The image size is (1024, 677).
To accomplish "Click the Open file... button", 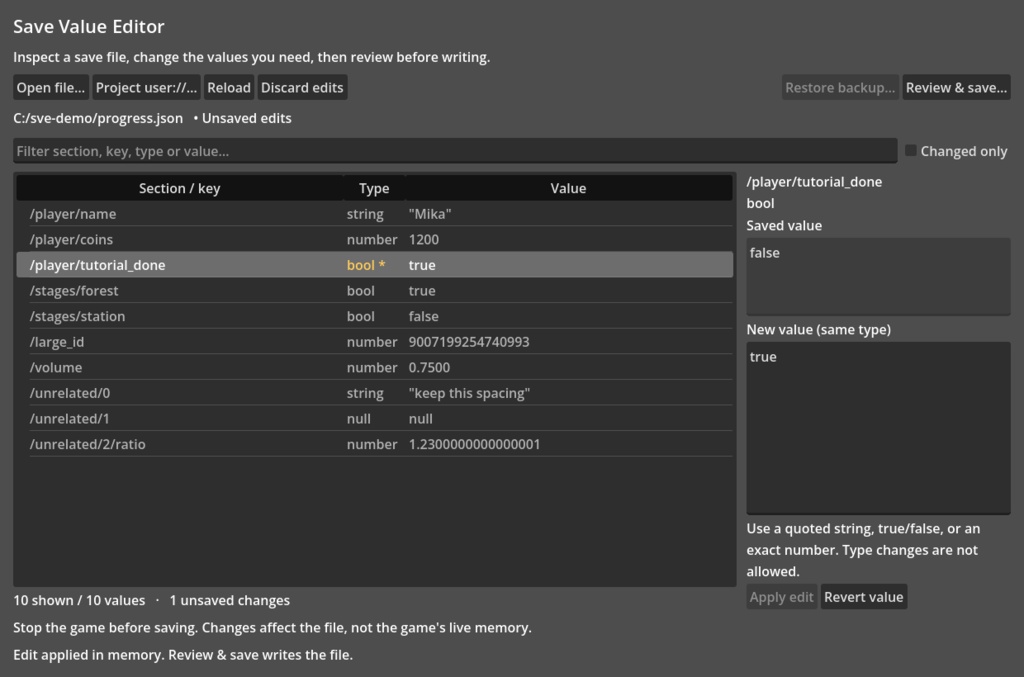I will (51, 87).
